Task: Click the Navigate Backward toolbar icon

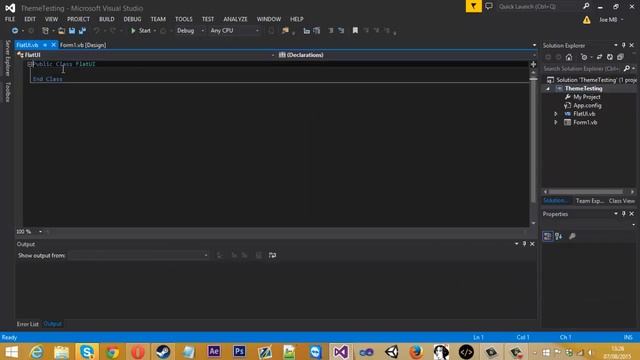Action: pyautogui.click(x=15, y=31)
